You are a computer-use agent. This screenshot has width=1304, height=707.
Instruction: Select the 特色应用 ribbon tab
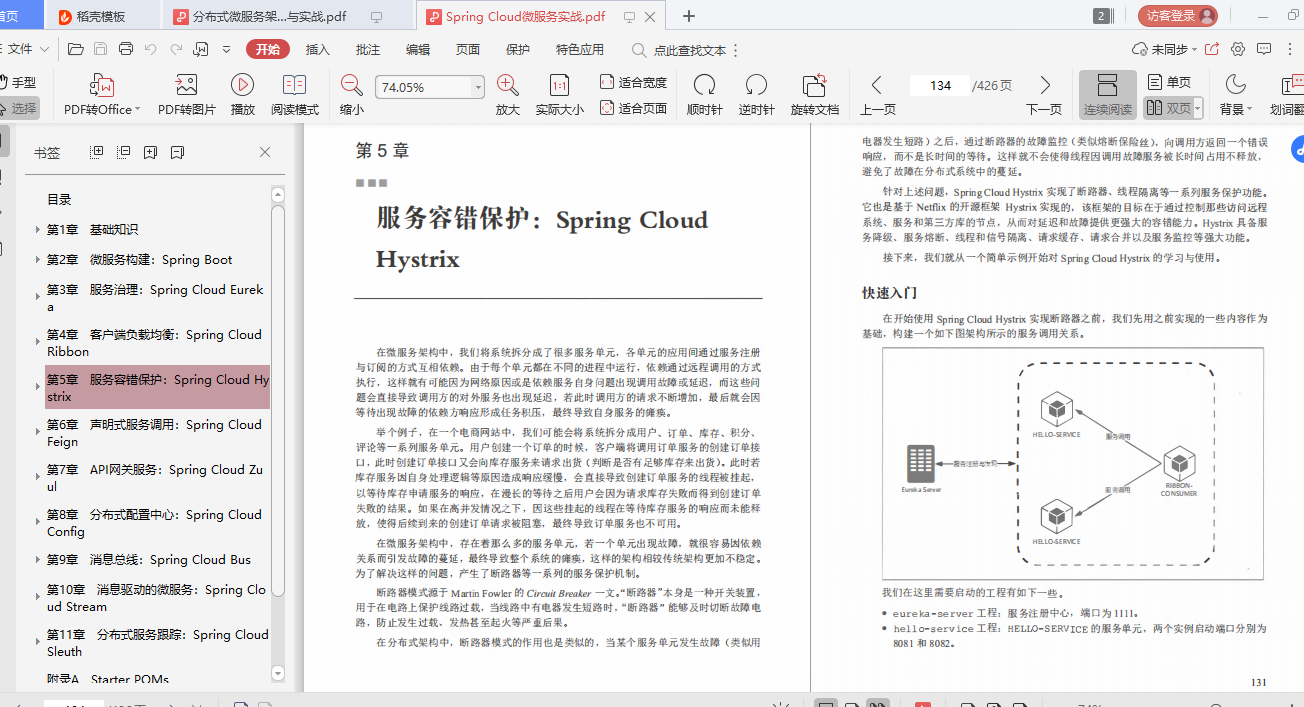pos(580,49)
